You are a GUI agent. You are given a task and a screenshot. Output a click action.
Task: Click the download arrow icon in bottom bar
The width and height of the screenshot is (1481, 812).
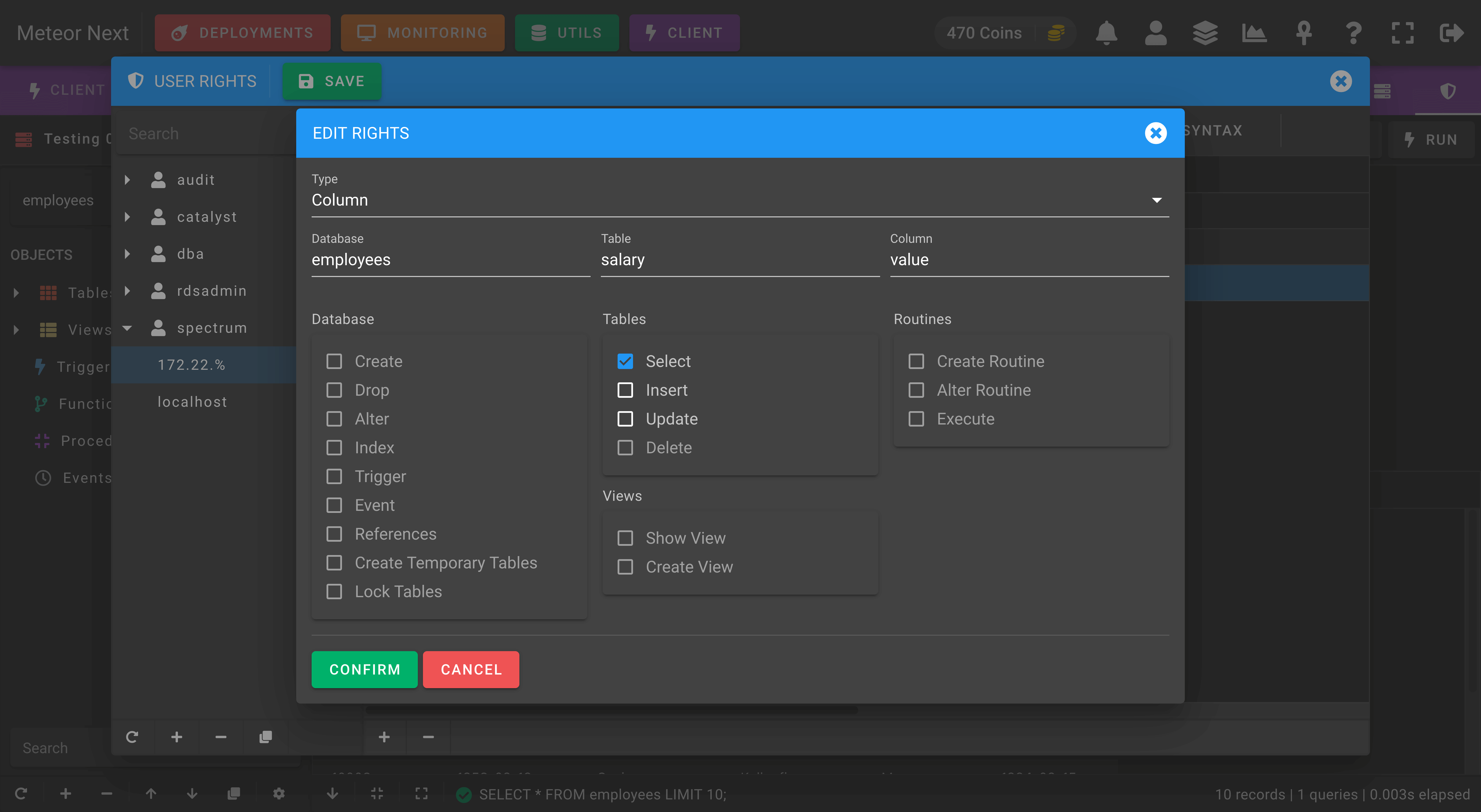[x=332, y=793]
